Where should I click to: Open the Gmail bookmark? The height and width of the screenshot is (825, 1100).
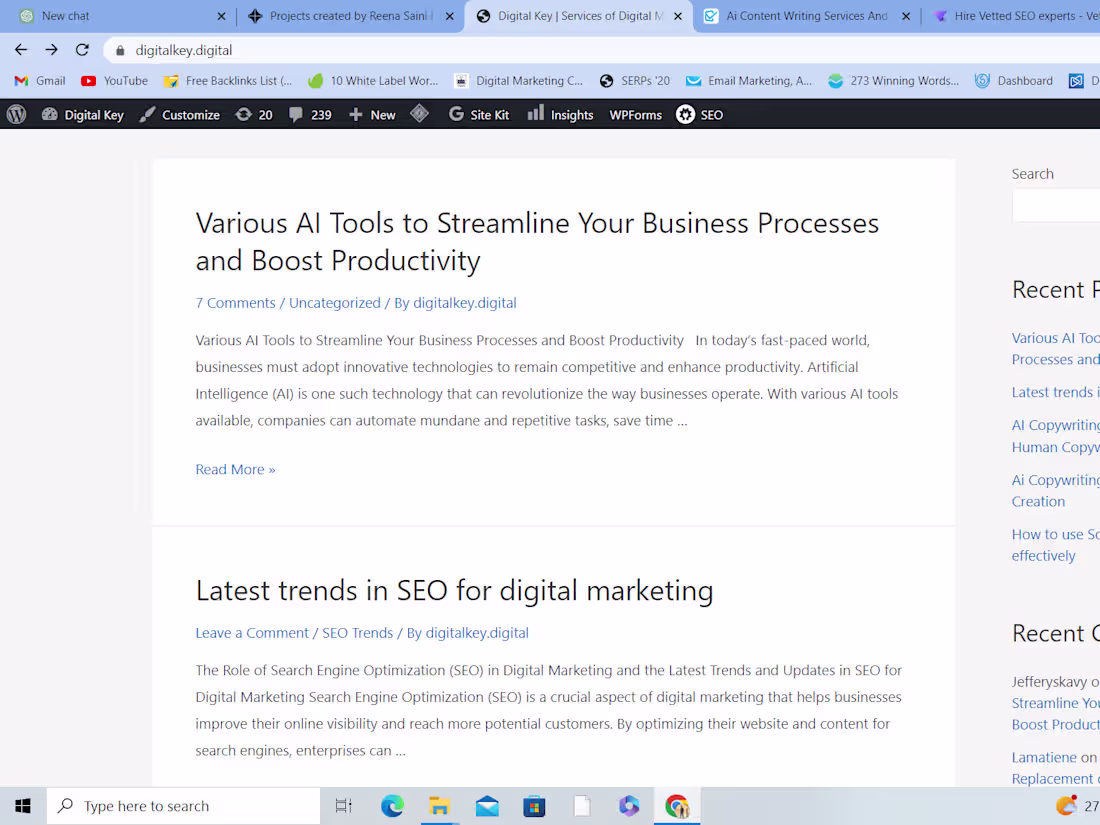38,81
